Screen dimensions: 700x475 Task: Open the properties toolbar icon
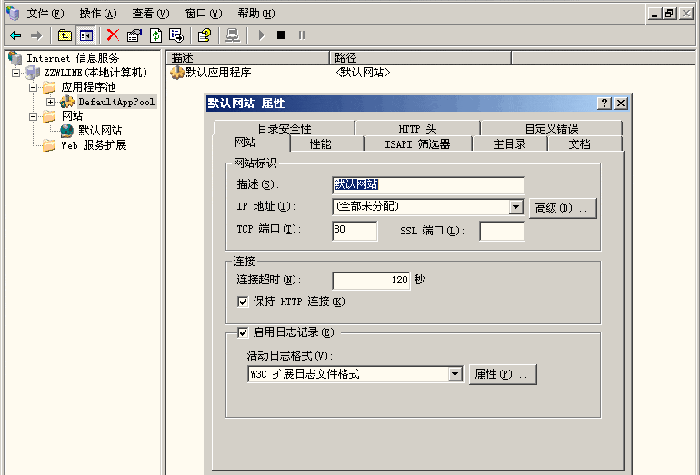coord(134,35)
